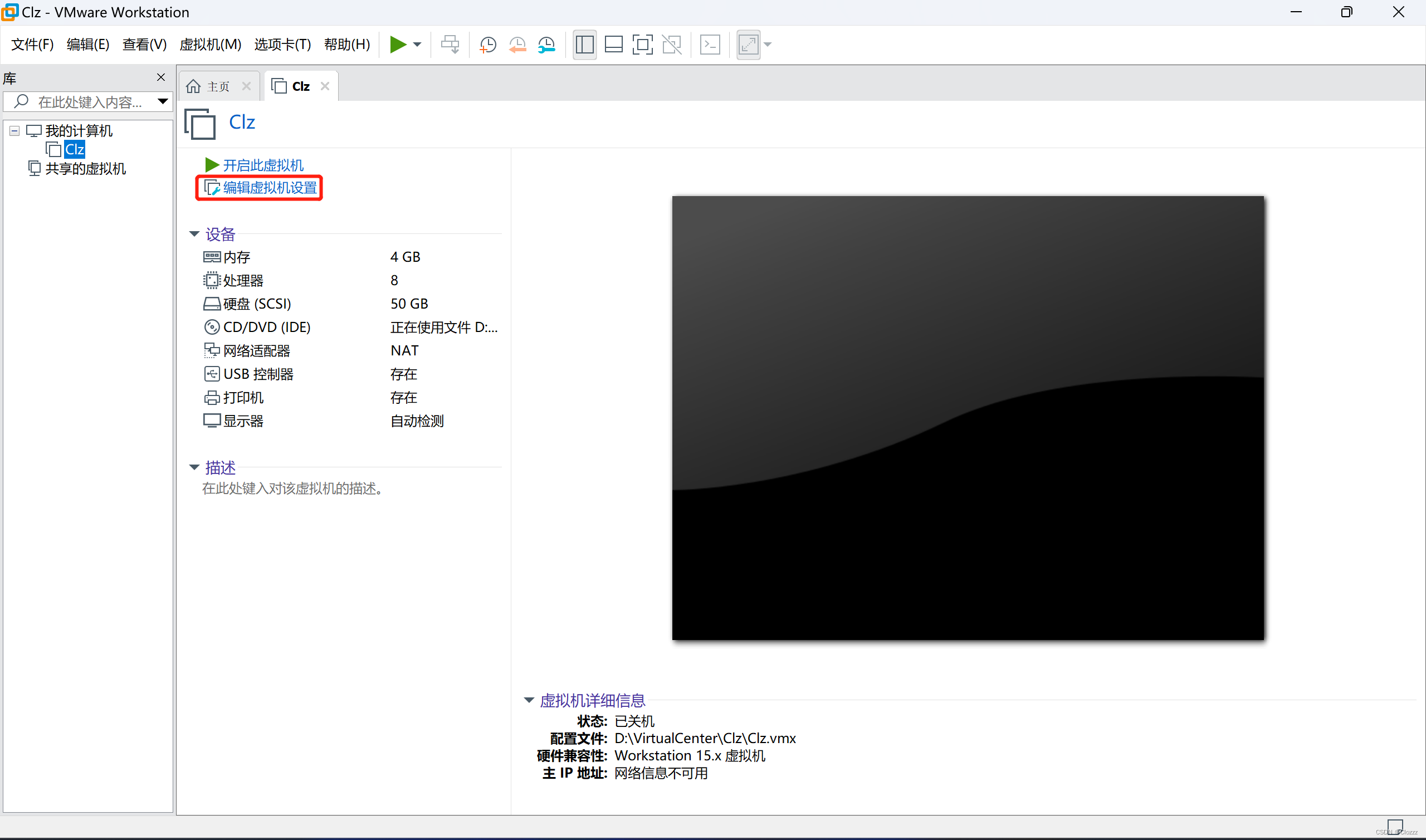Enter full screen mode icon
This screenshot has width=1426, height=840.
click(643, 44)
